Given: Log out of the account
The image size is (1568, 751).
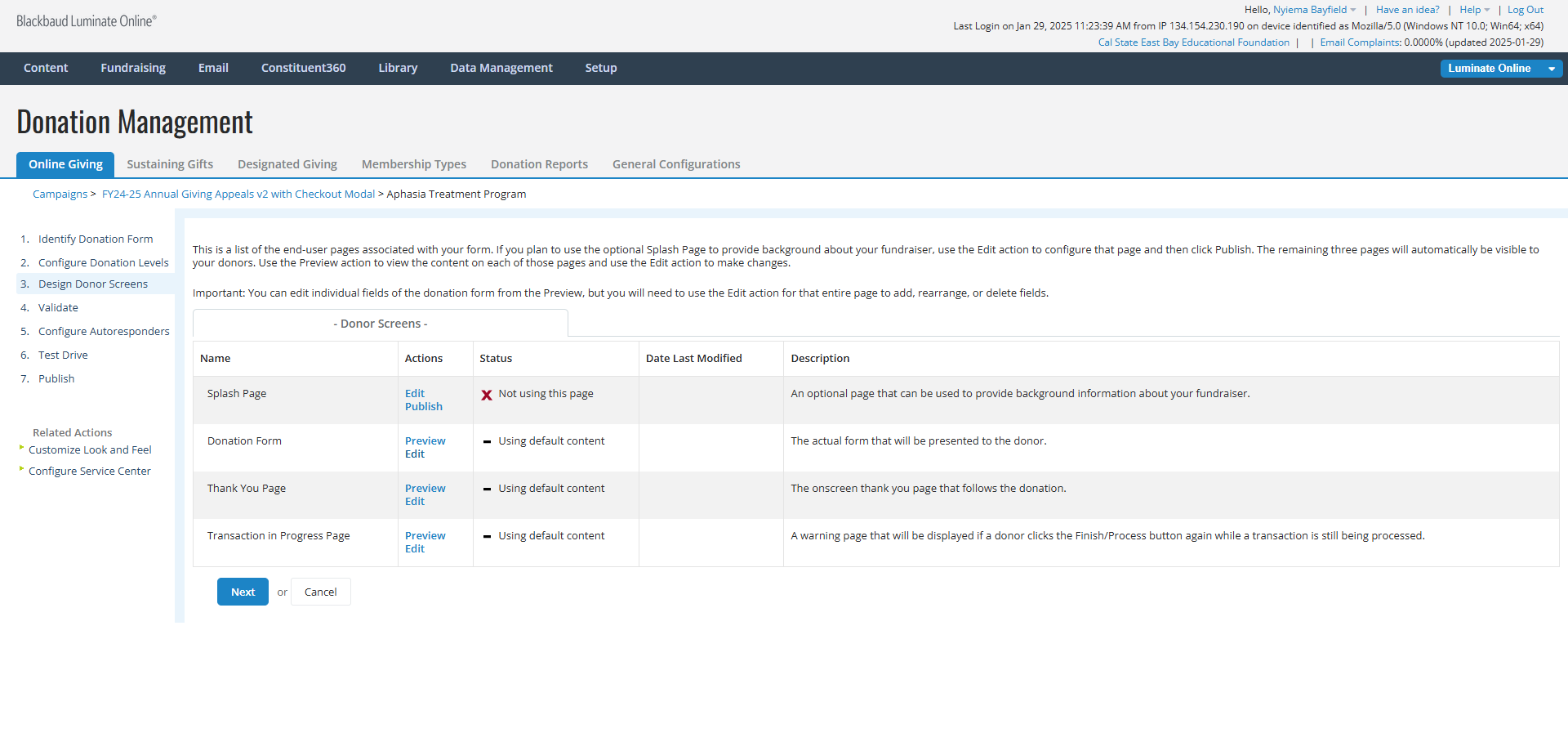Looking at the screenshot, I should tap(1526, 10).
